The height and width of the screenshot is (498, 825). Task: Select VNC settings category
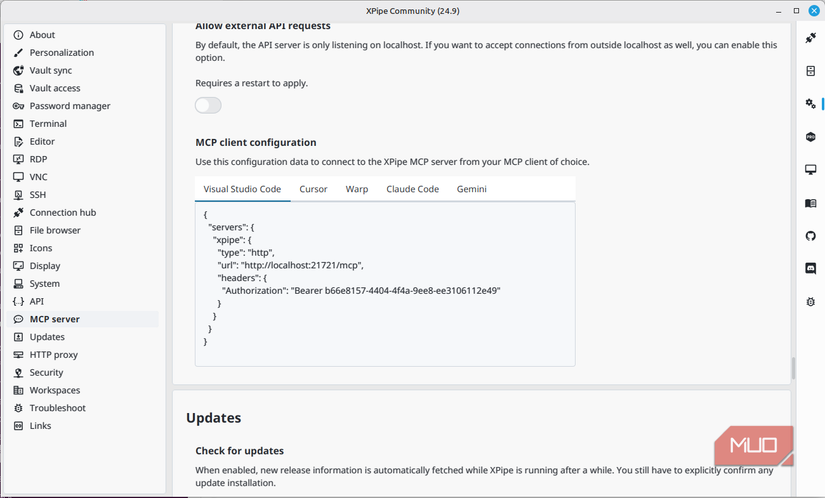point(83,177)
